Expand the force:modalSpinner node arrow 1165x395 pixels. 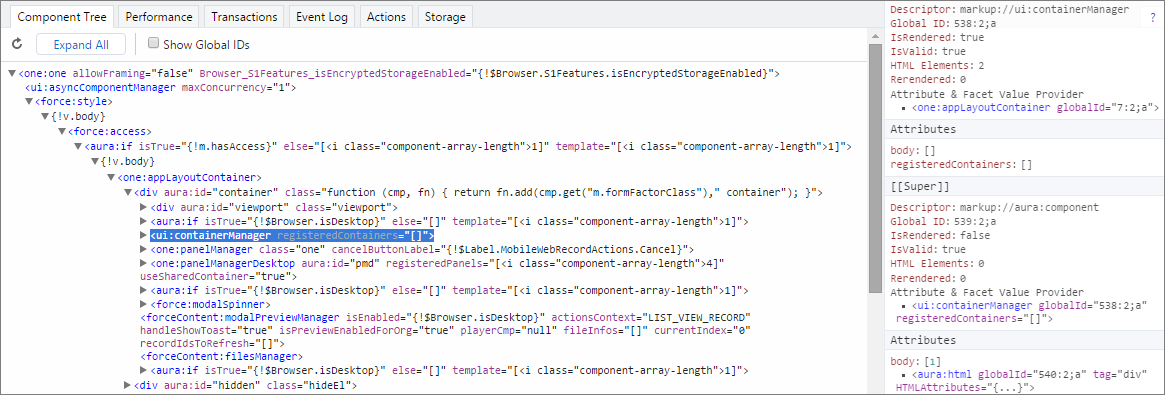[144, 304]
